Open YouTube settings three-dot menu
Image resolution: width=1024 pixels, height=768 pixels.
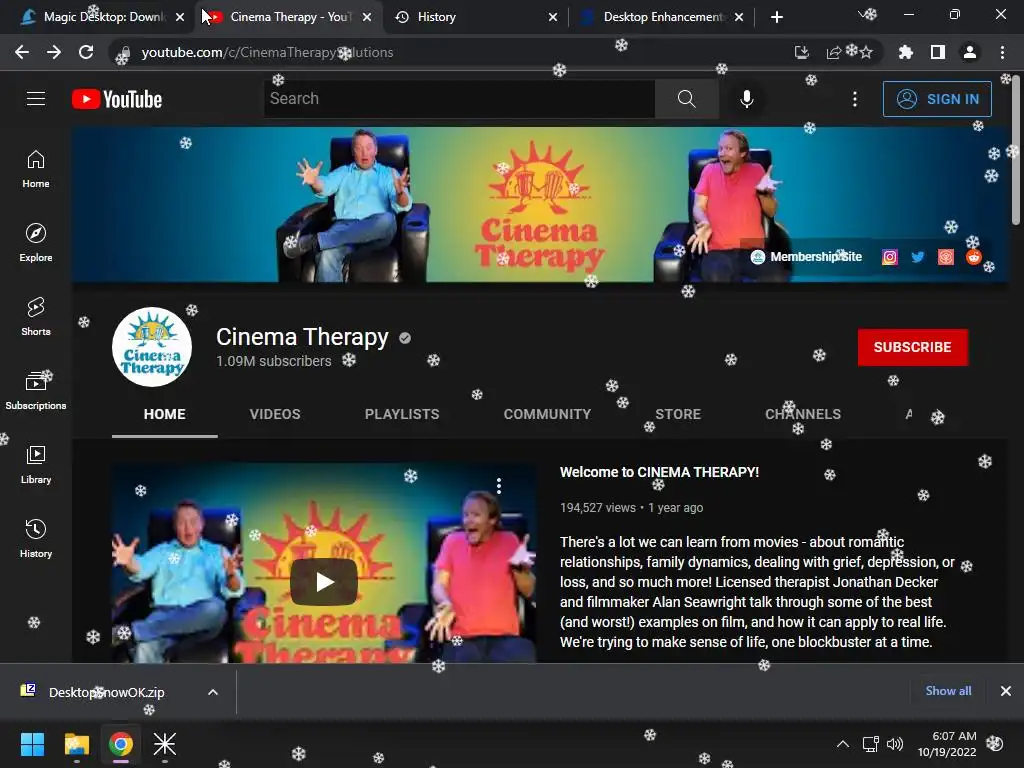[855, 99]
